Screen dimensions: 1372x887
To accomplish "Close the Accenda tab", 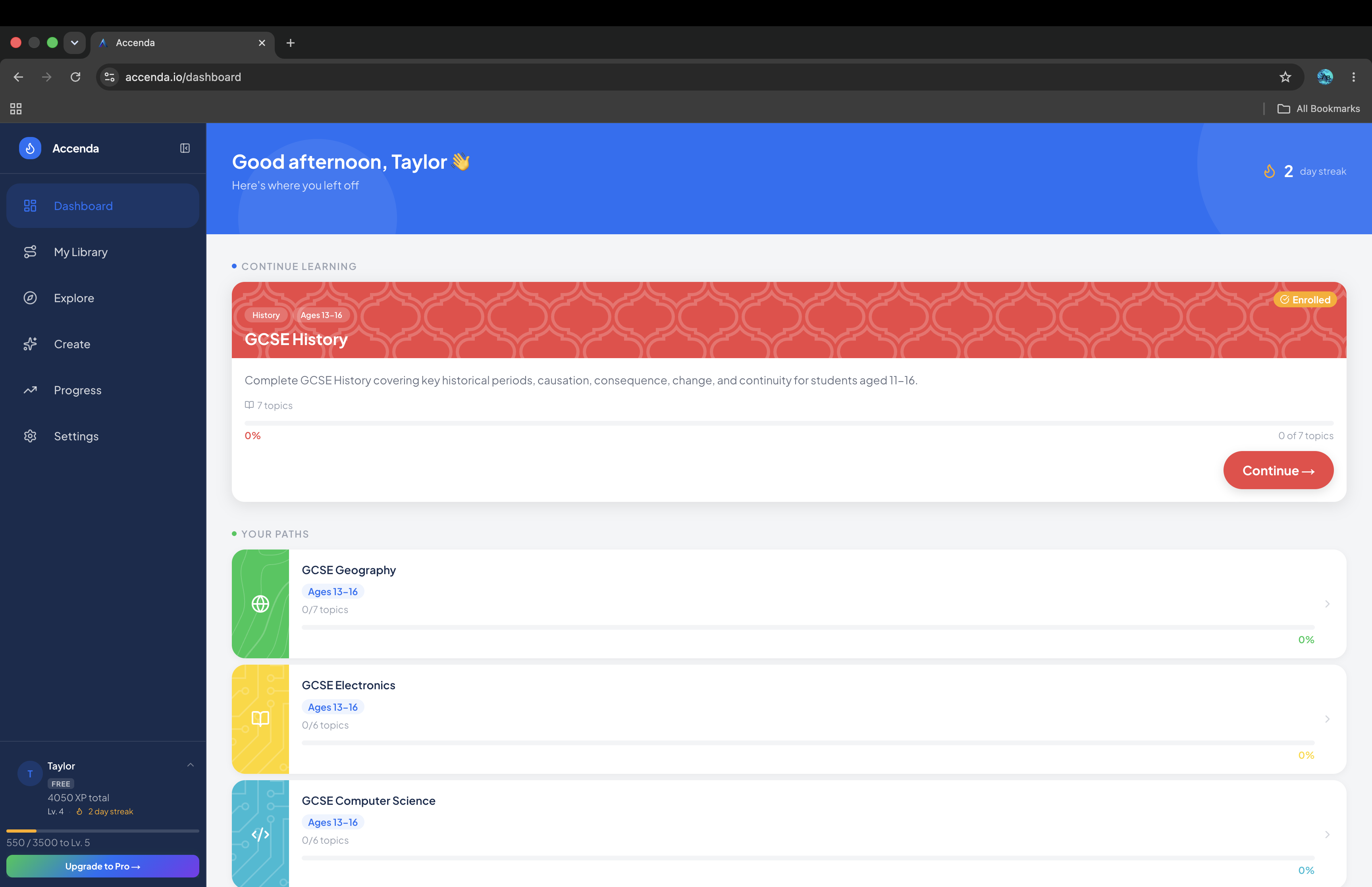I will point(262,42).
